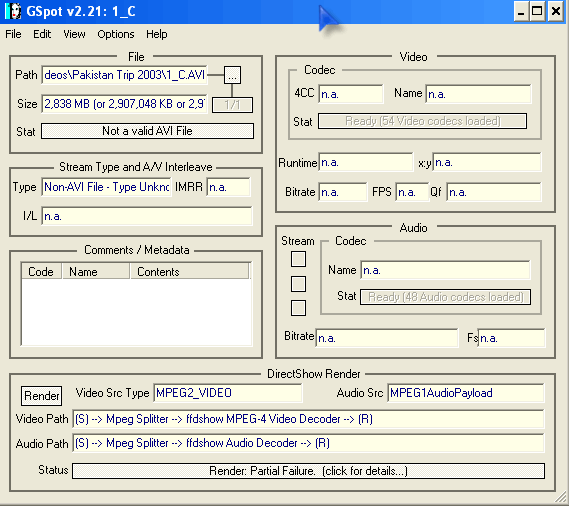The width and height of the screenshot is (569, 506).
Task: Close the GSpot window
Action: pos(556,12)
